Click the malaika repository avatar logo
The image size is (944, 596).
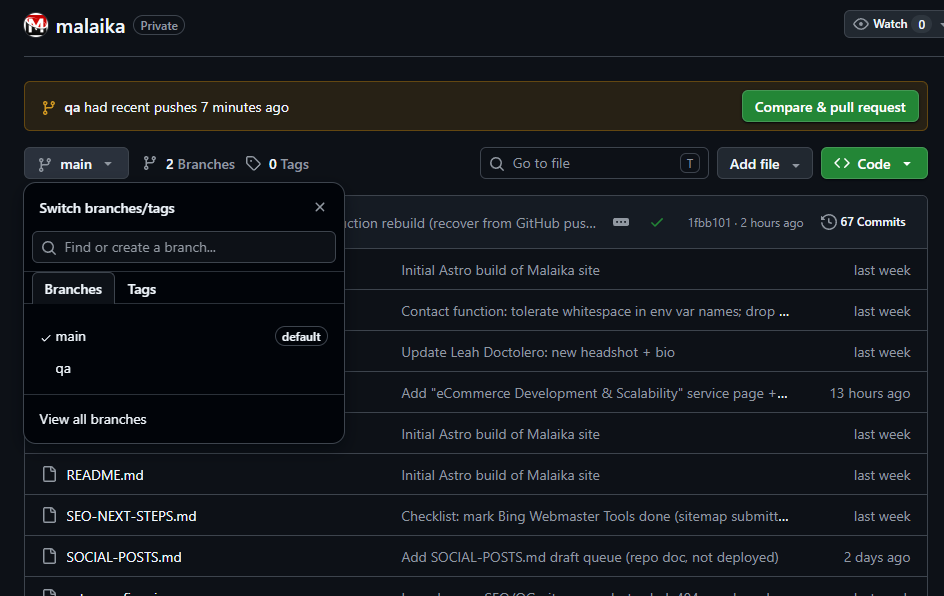(x=36, y=25)
